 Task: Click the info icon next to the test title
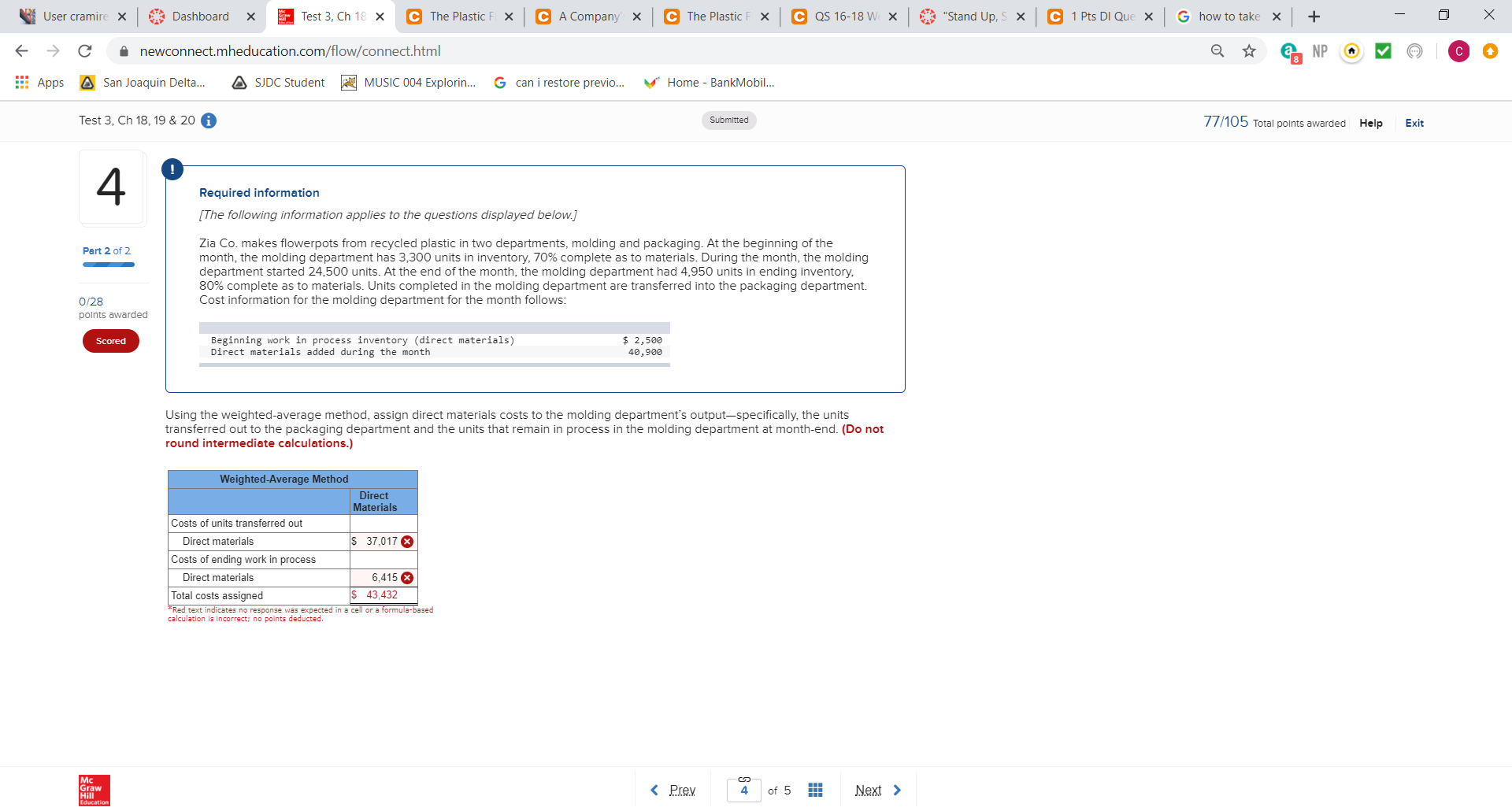[208, 120]
